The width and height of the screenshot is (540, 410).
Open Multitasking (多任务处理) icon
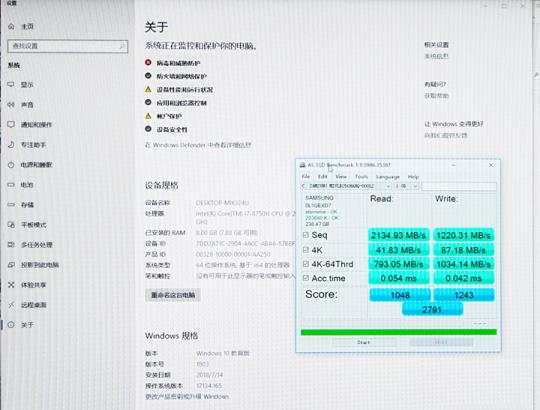tap(11, 245)
